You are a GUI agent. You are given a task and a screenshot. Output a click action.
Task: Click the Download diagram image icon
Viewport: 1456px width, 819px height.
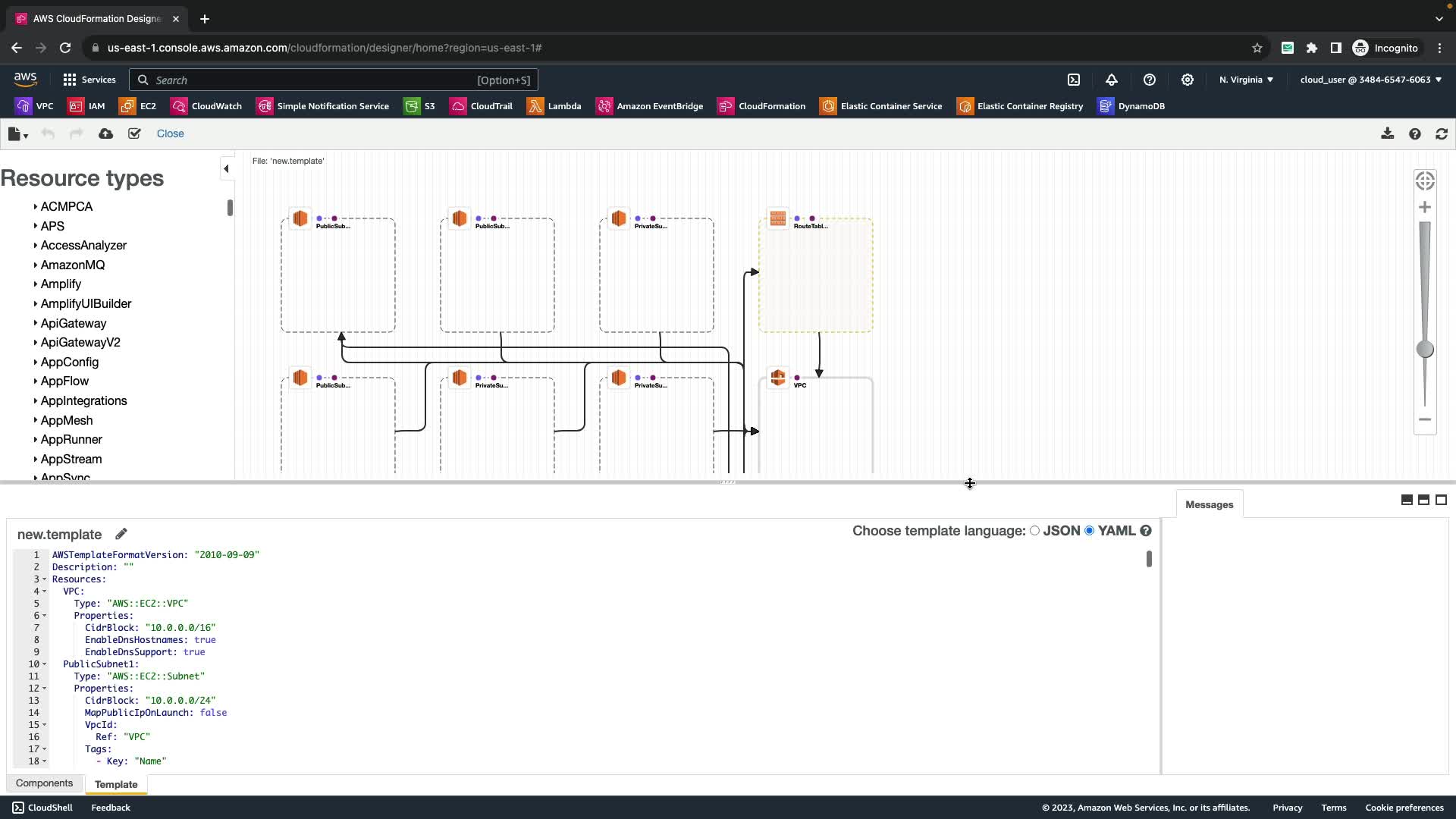pos(1387,133)
